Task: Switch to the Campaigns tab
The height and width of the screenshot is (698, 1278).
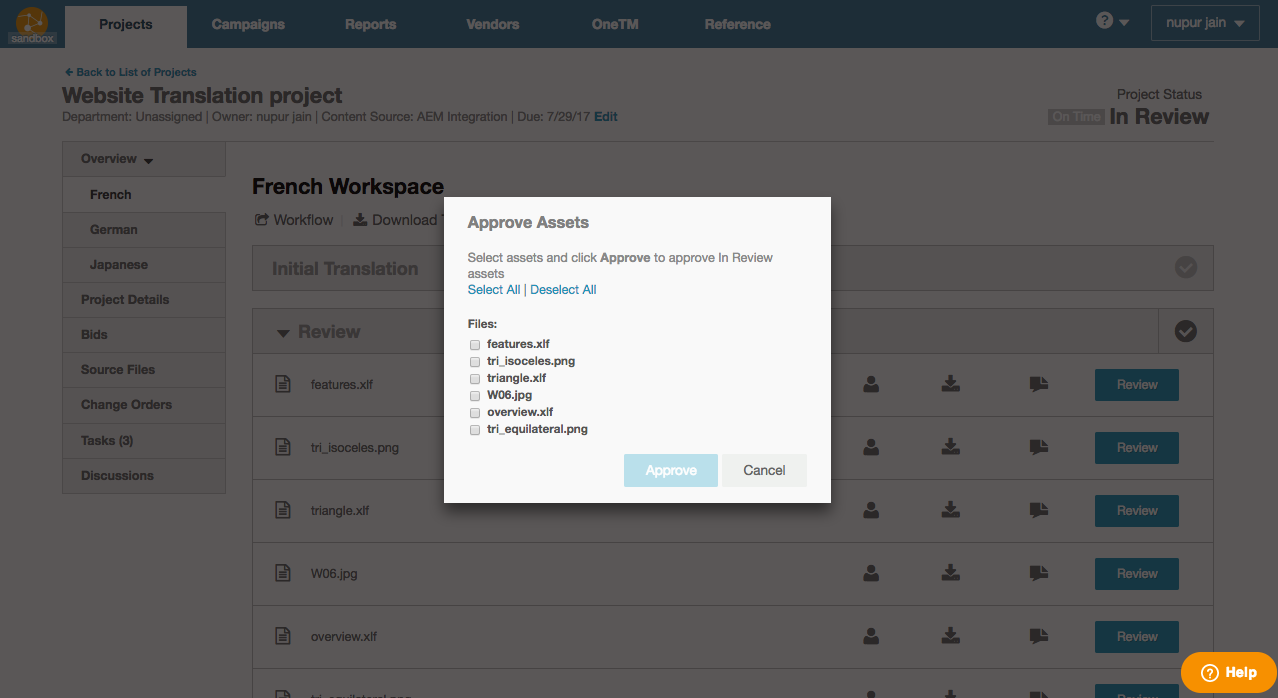Action: [x=248, y=24]
